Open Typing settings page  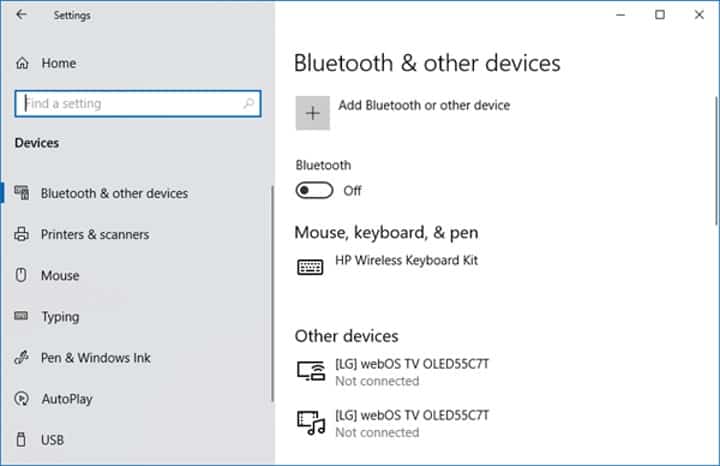60,317
